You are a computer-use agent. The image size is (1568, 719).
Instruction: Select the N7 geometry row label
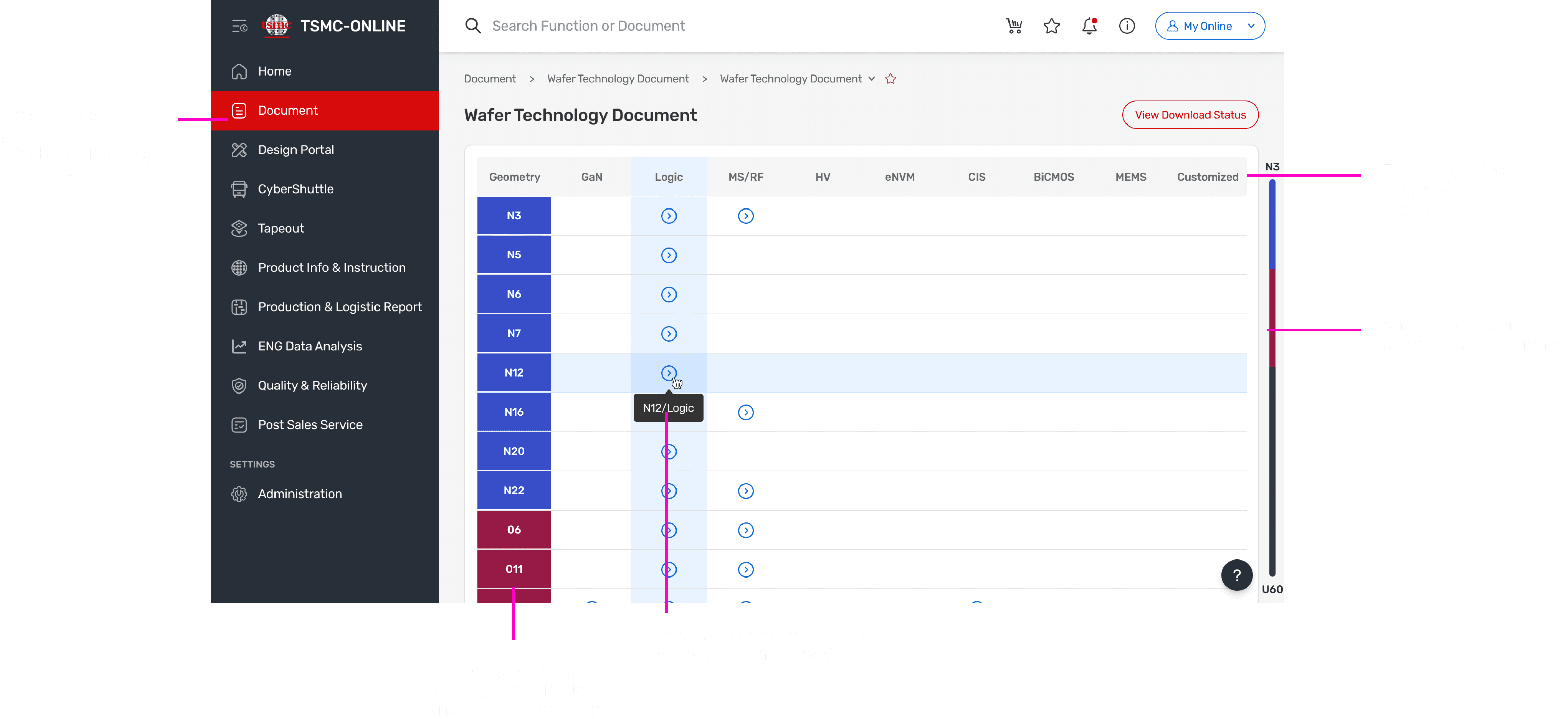[514, 334]
